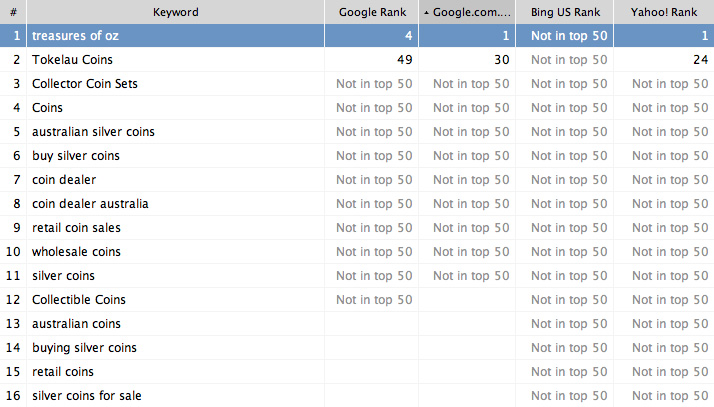The image size is (714, 407).
Task: Click the Yahoo! Rank column header
Action: pyautogui.click(x=664, y=12)
